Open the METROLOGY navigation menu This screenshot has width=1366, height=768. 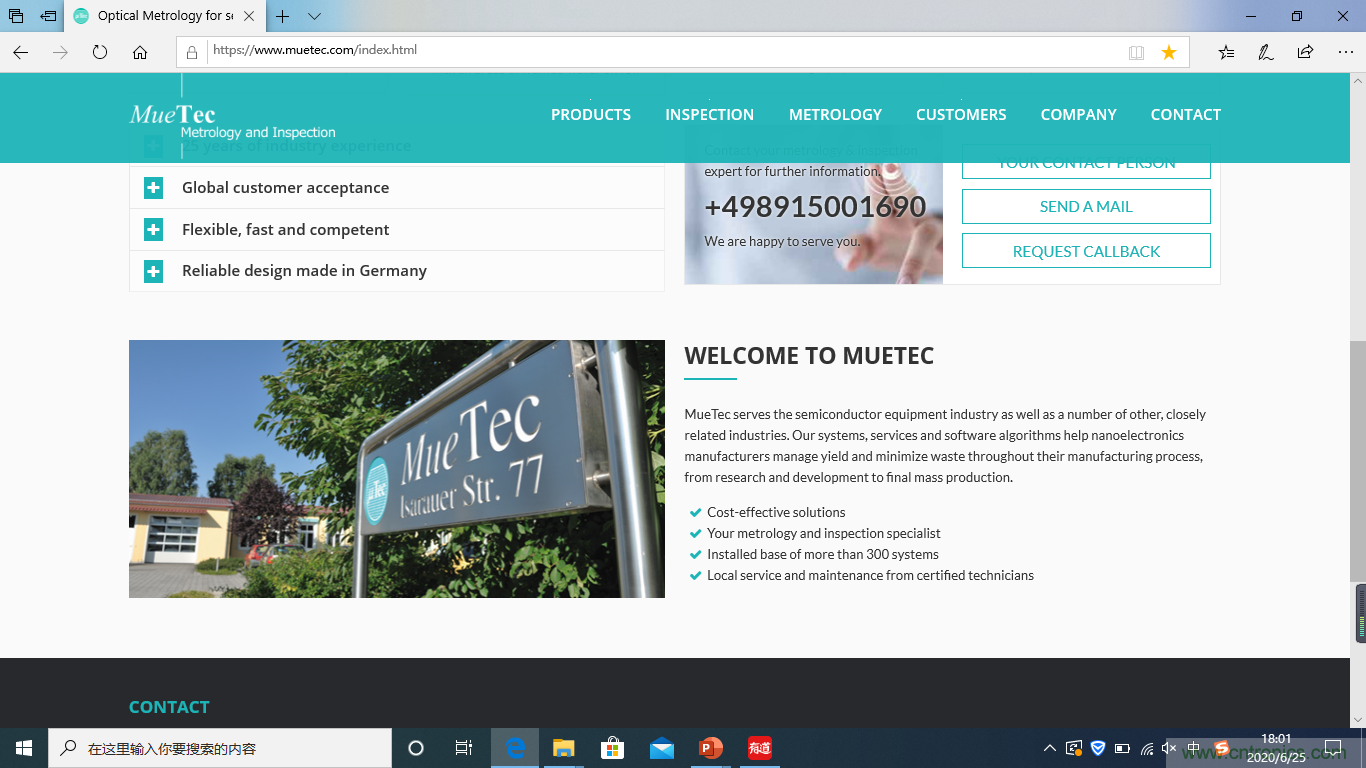pyautogui.click(x=835, y=114)
